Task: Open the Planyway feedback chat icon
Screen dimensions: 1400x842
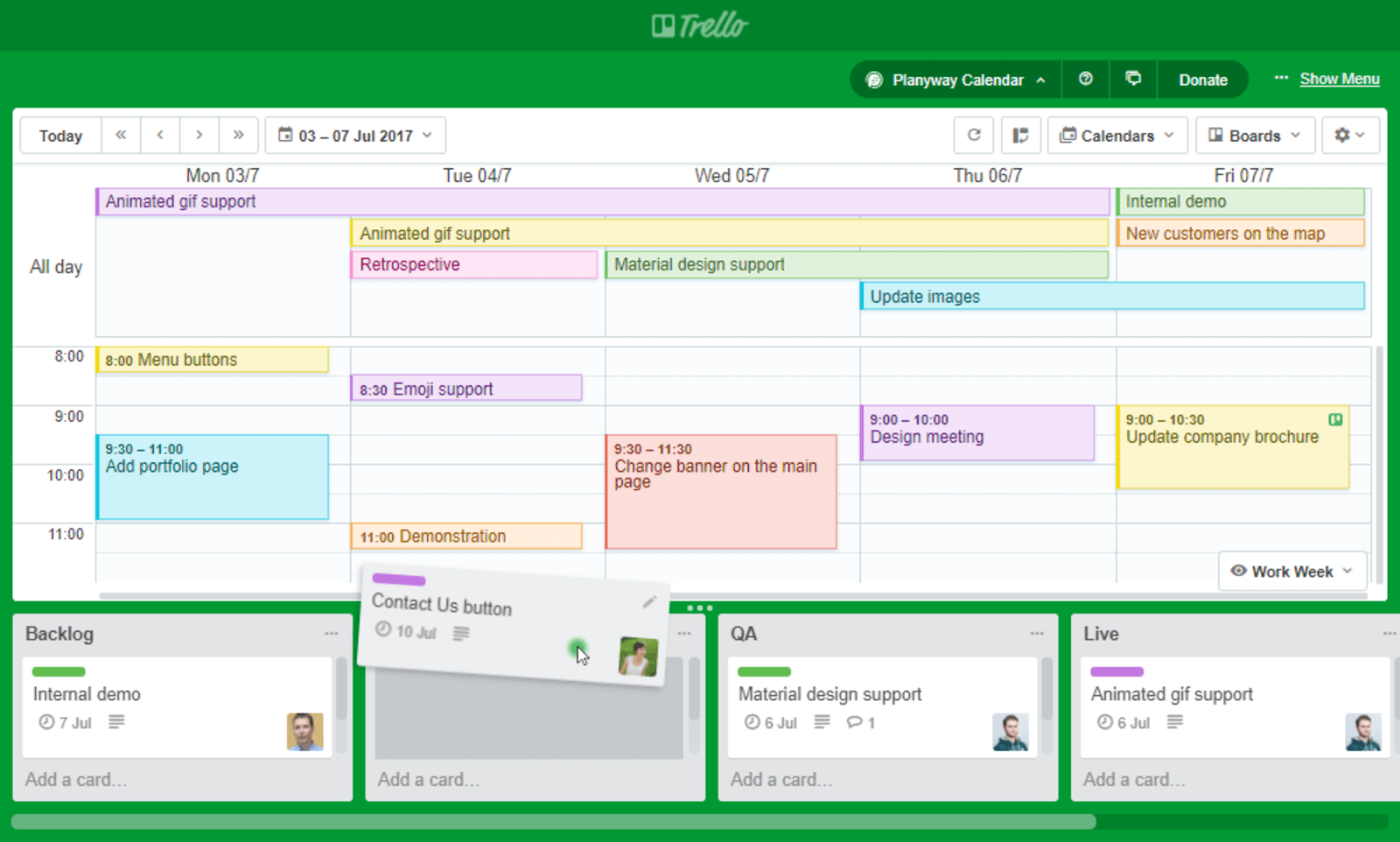Action: [1133, 79]
